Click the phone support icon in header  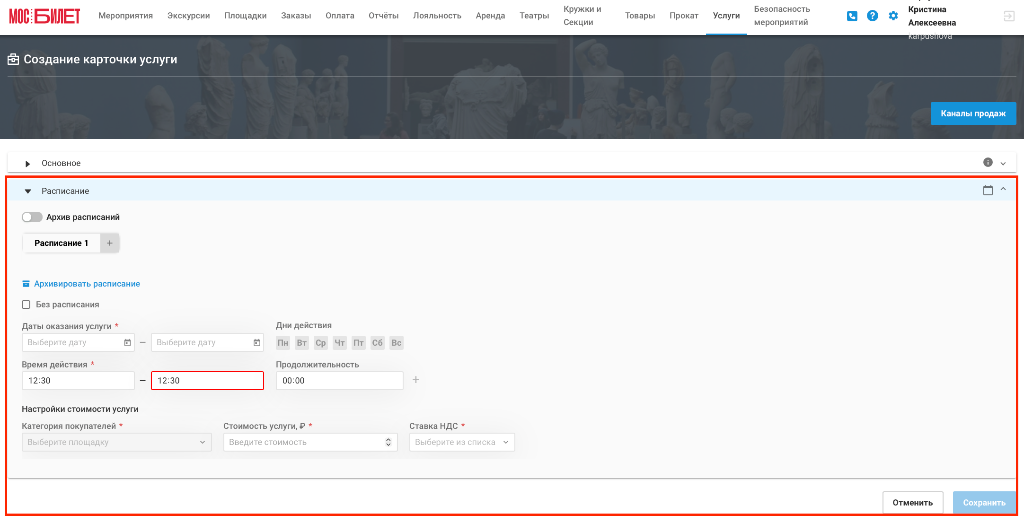(x=852, y=16)
